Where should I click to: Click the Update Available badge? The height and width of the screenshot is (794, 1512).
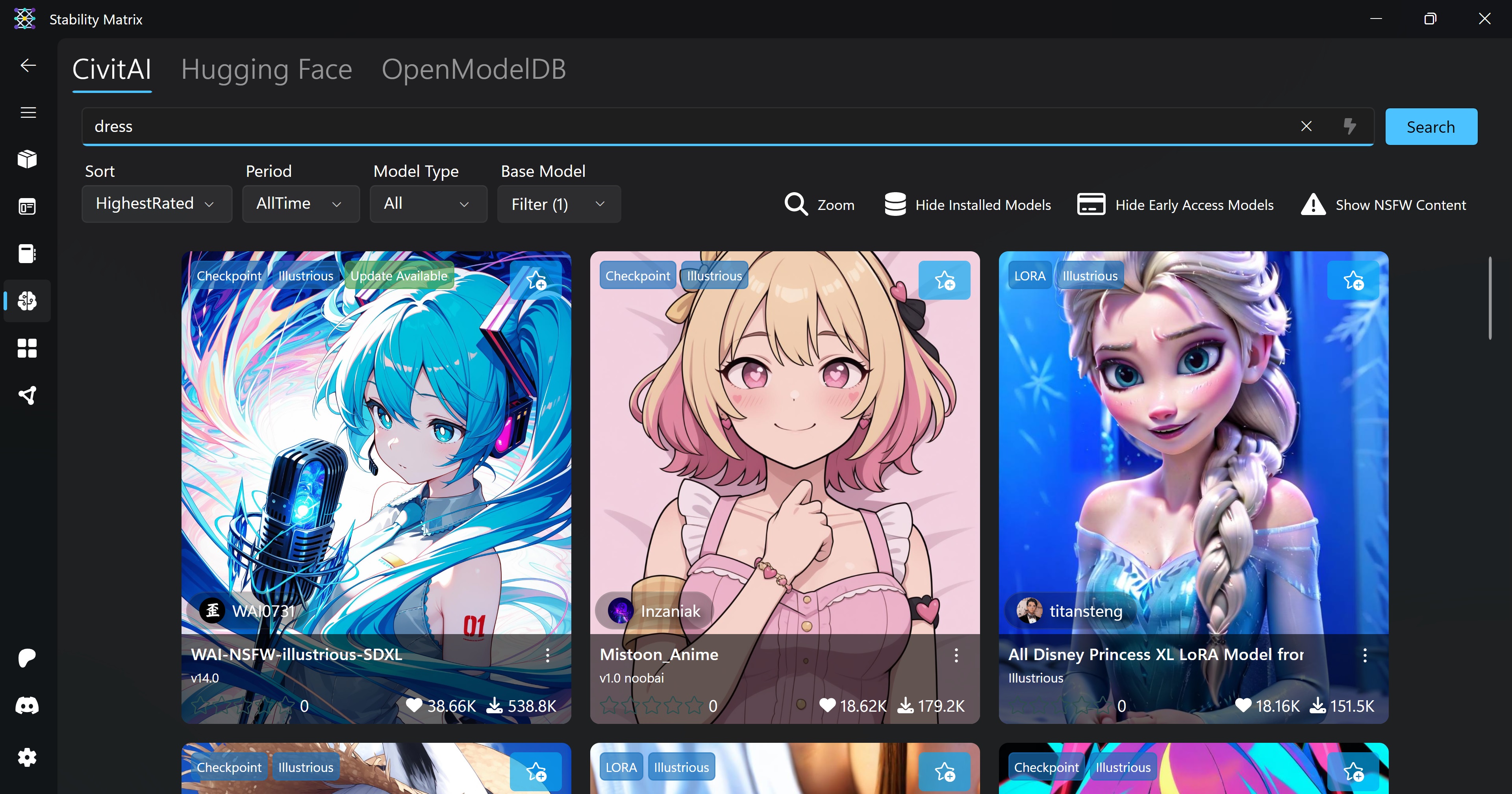399,275
